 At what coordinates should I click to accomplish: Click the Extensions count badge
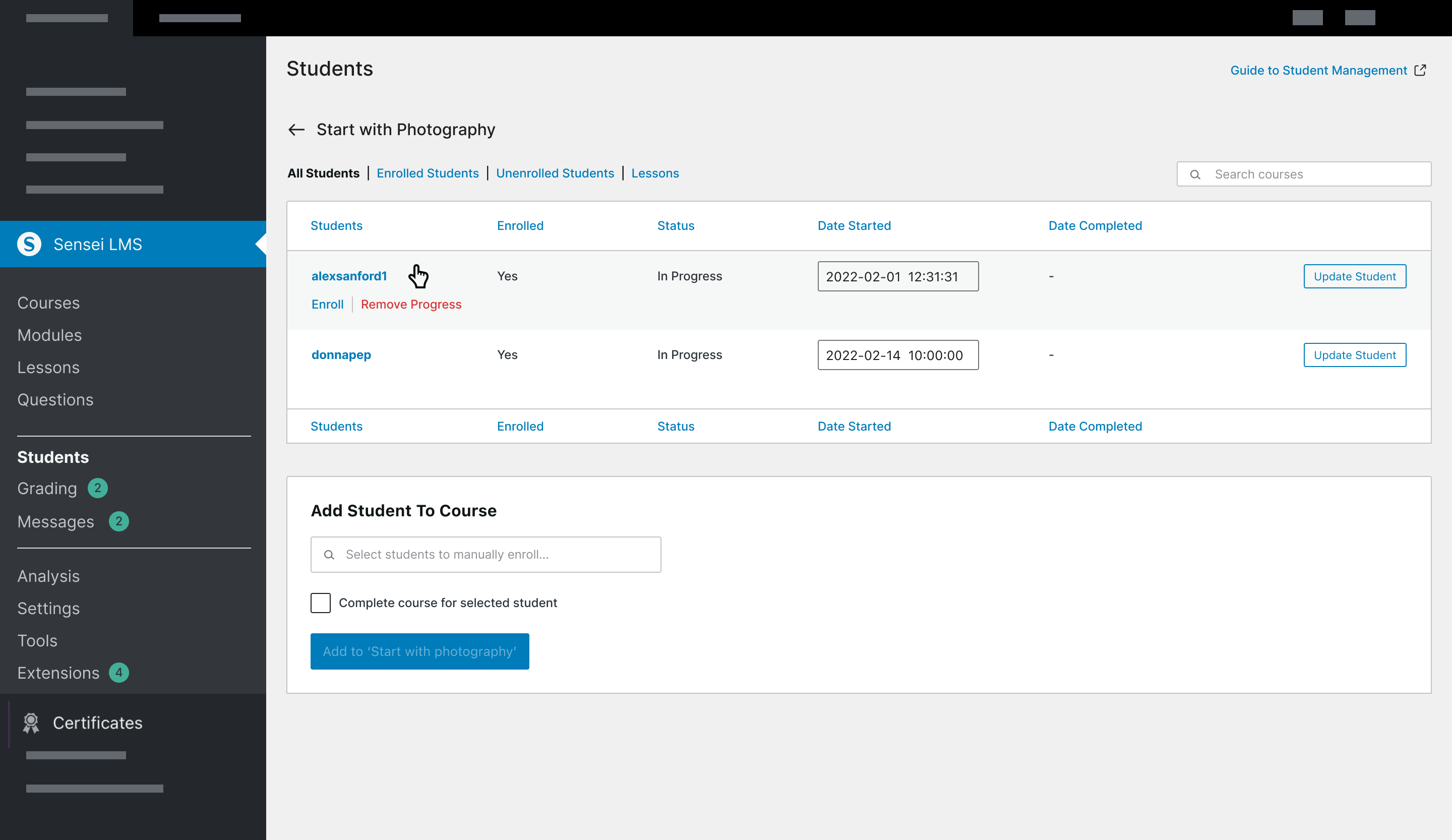click(x=118, y=672)
